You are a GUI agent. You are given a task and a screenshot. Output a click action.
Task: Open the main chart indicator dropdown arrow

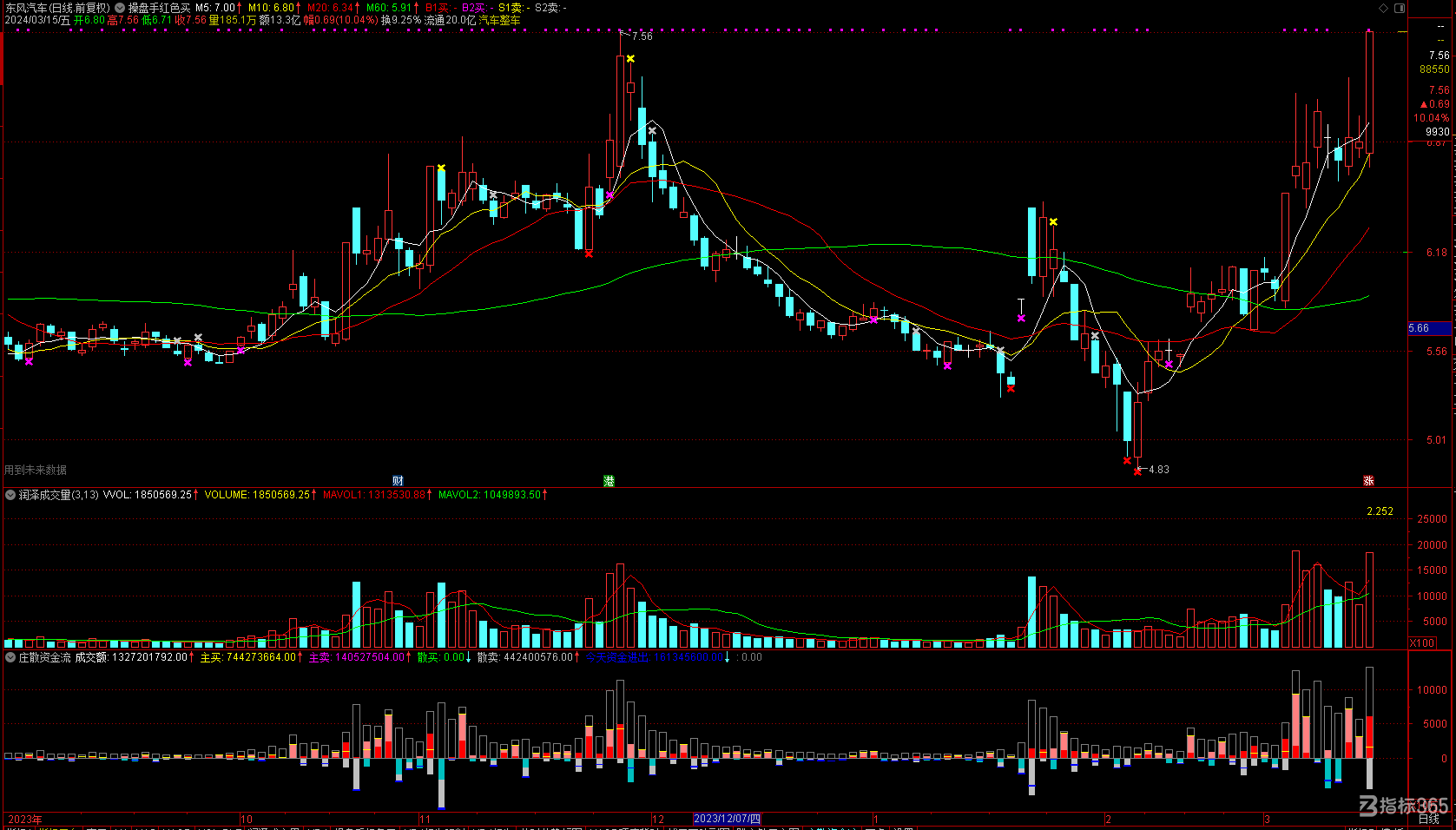120,8
